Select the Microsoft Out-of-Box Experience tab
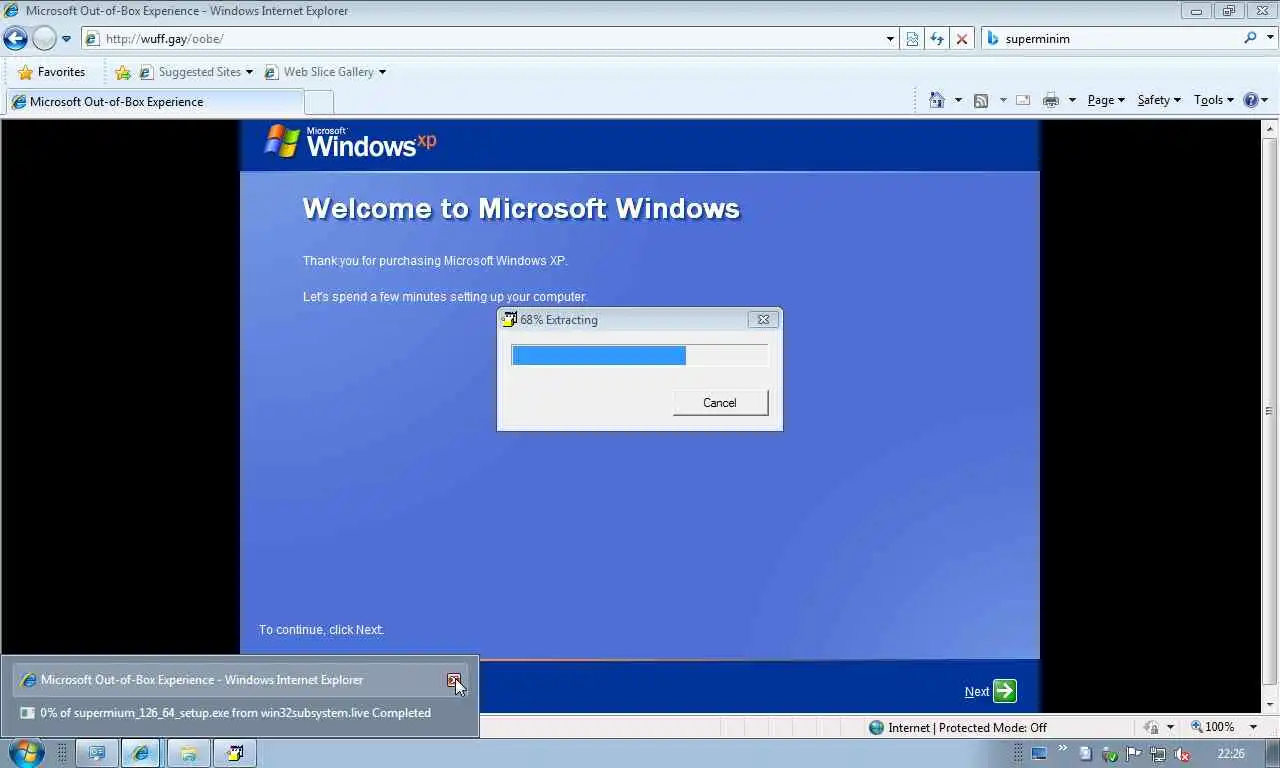 tap(155, 102)
